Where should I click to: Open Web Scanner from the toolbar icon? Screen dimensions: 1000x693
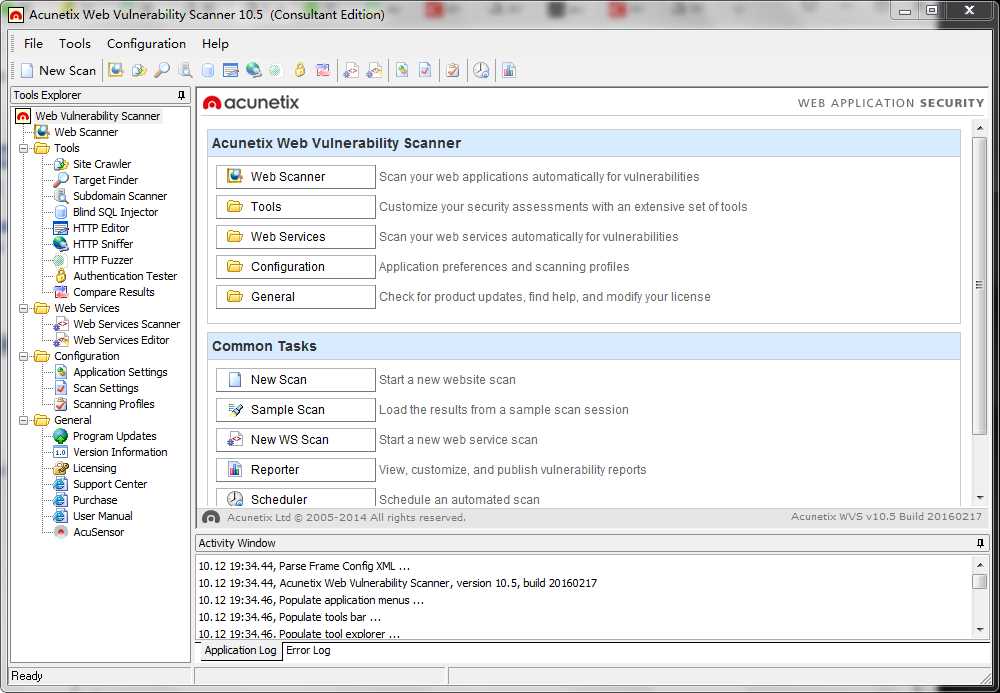tap(115, 70)
